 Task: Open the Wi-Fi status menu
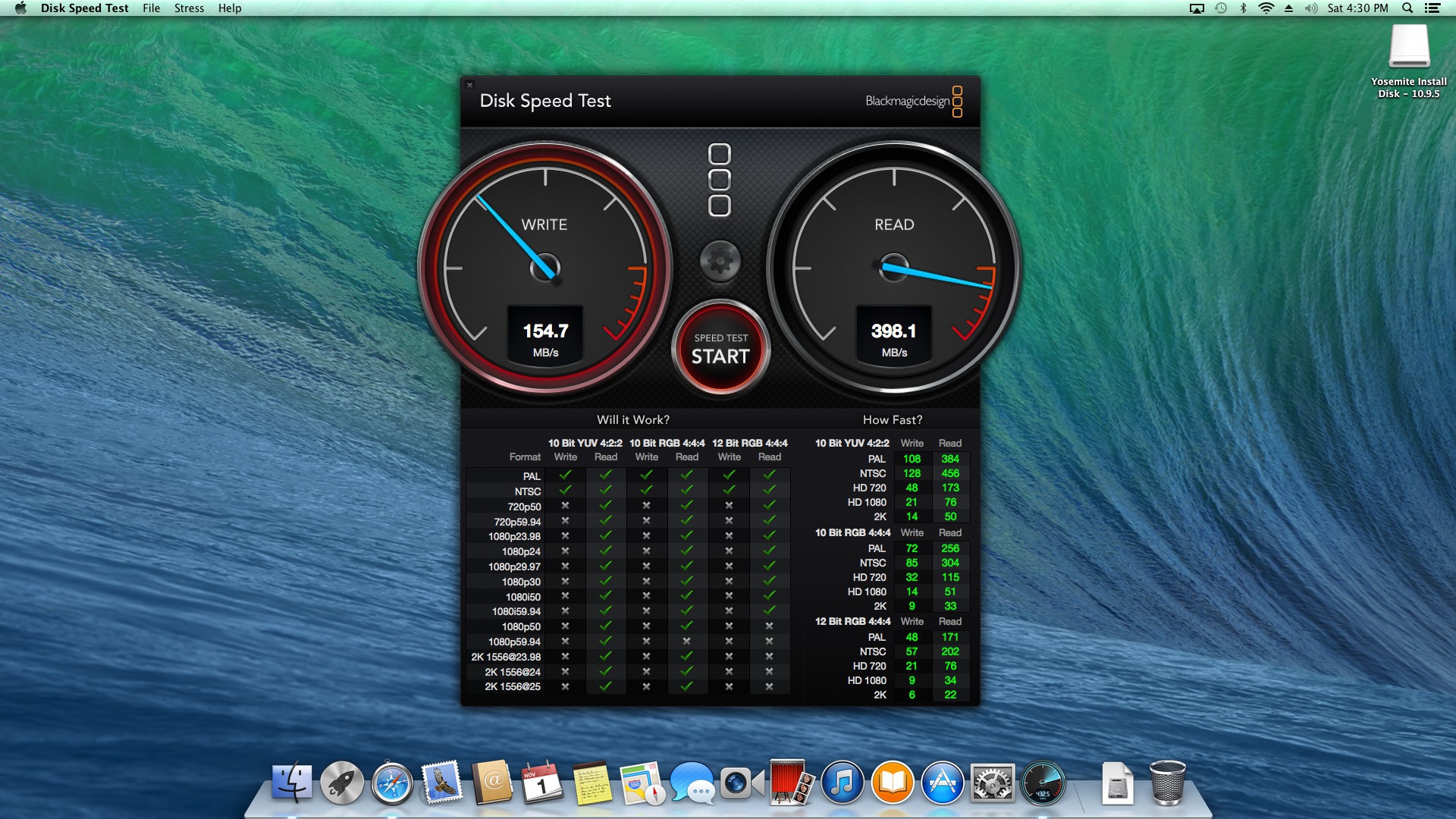click(1266, 8)
